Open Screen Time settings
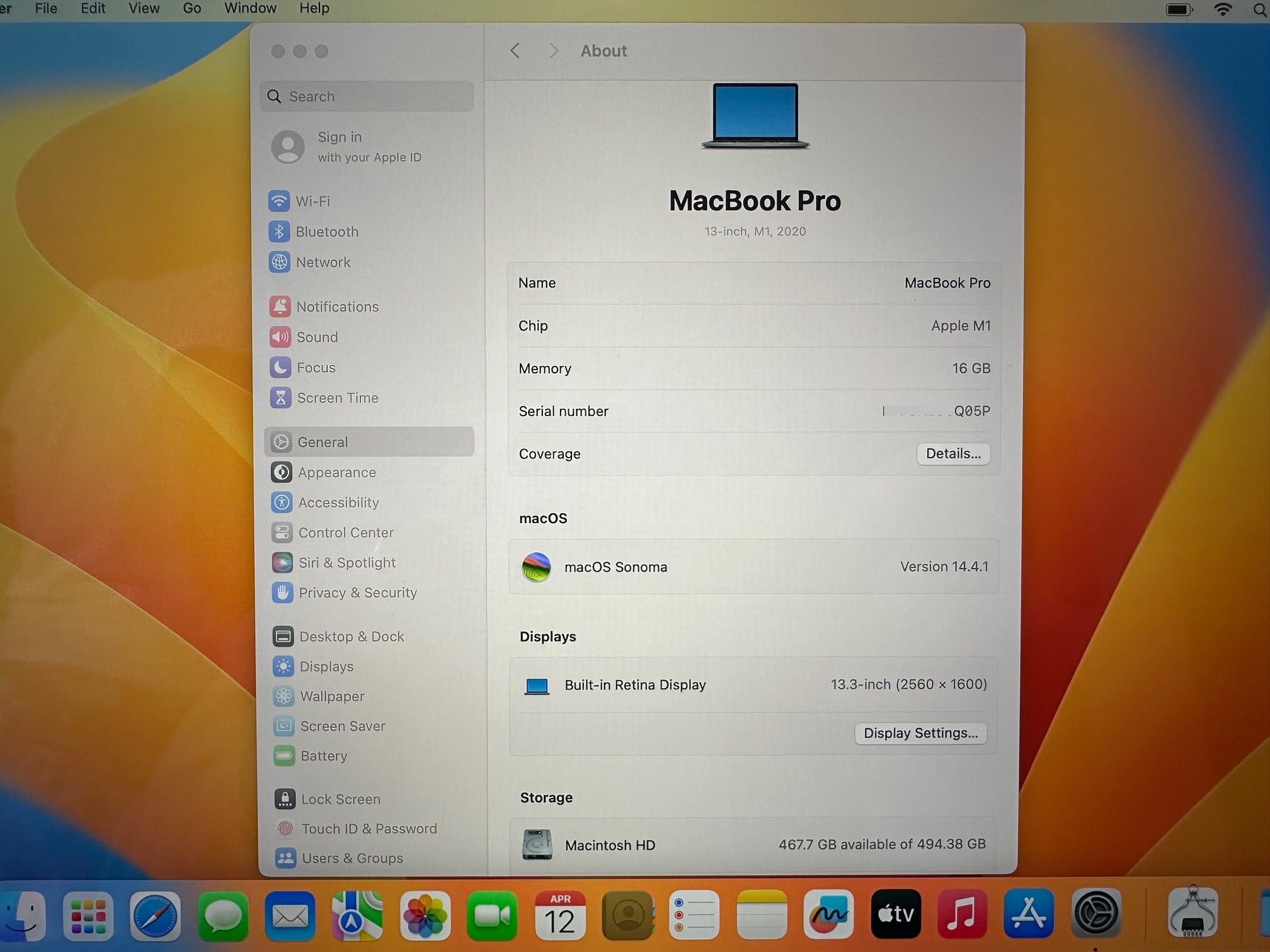Screen dimensions: 1270x952 pos(339,398)
